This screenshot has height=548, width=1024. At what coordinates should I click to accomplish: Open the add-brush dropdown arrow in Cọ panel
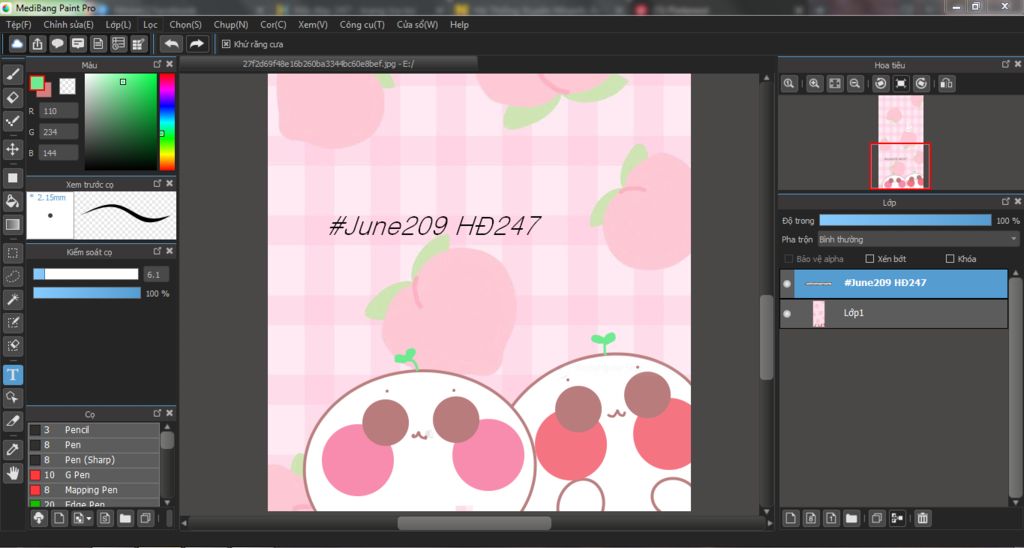coord(88,519)
